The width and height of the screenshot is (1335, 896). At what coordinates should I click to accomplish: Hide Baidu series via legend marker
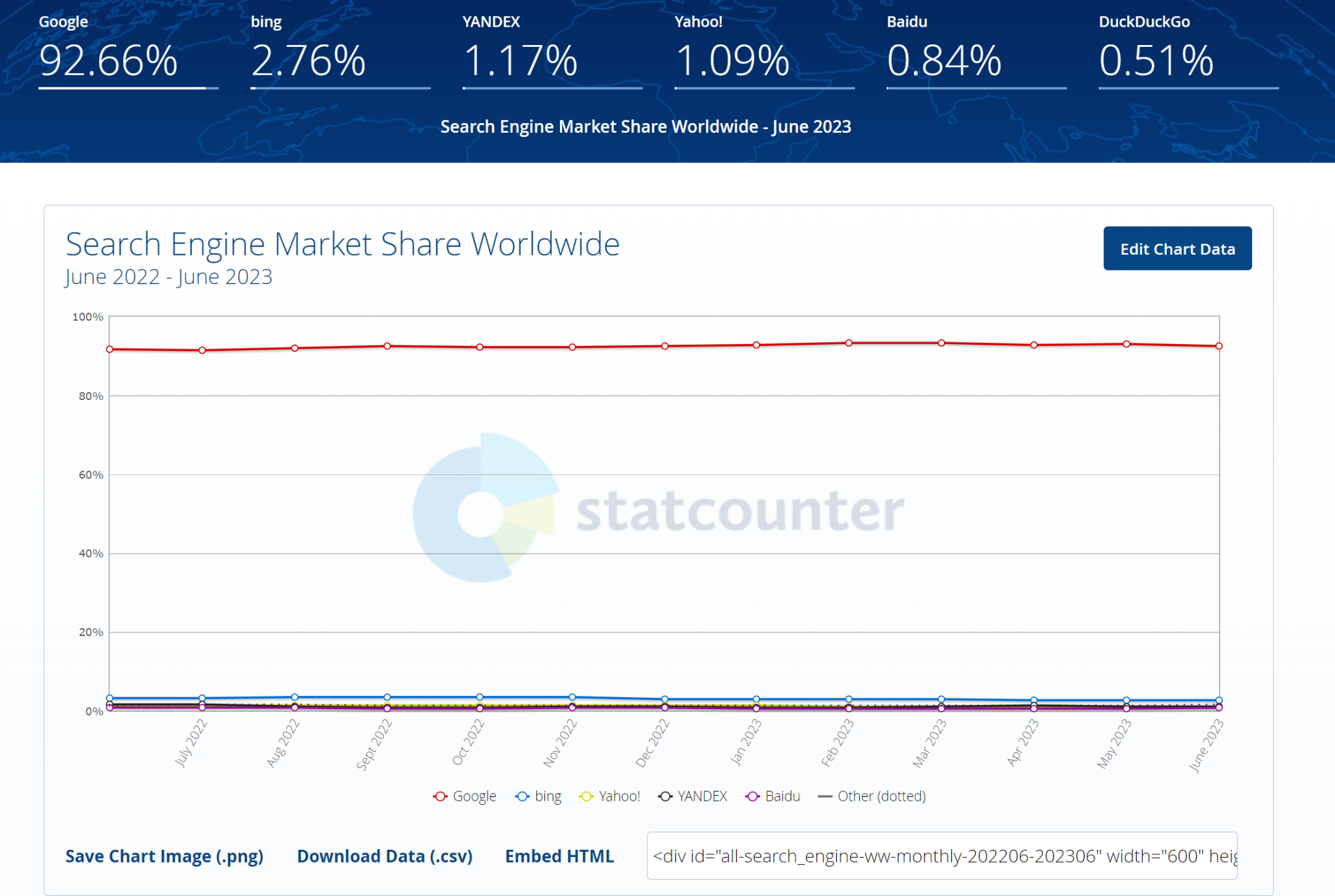coord(753,796)
